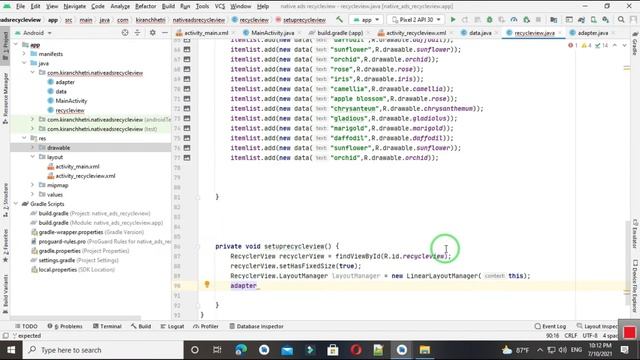Open the Refactor menu
This screenshot has width=640, height=360.
(146, 6)
